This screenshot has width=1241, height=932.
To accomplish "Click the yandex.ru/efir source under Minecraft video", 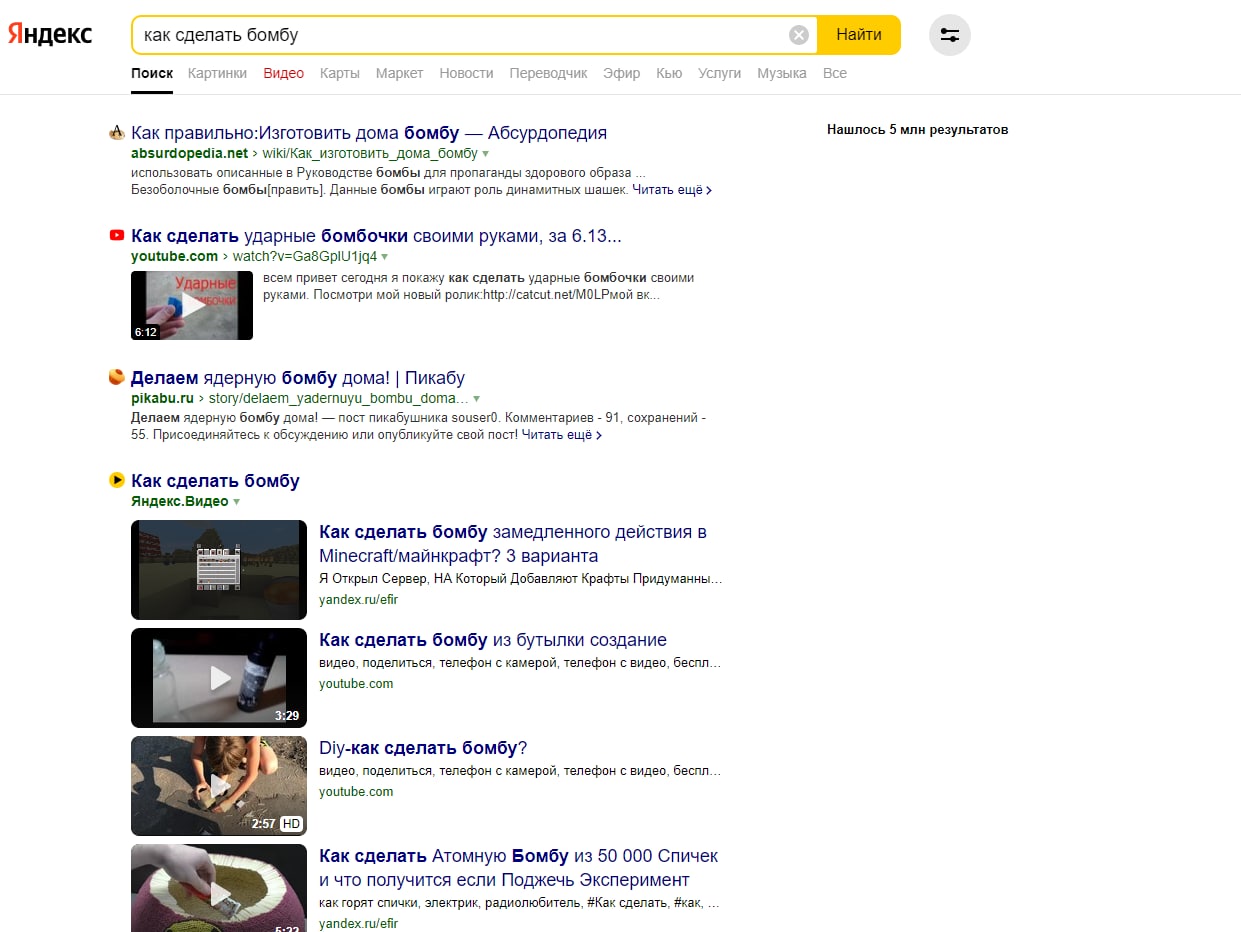I will pos(358,600).
